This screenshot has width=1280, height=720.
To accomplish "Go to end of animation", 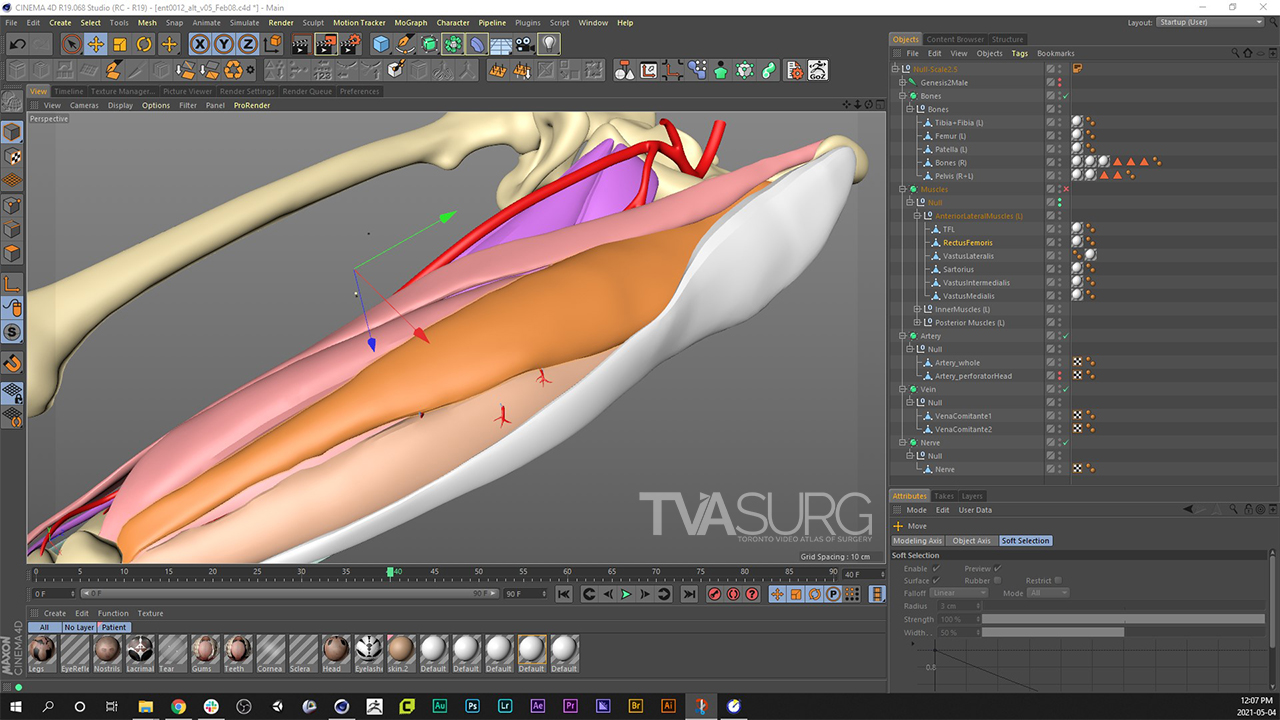I will coord(689,594).
